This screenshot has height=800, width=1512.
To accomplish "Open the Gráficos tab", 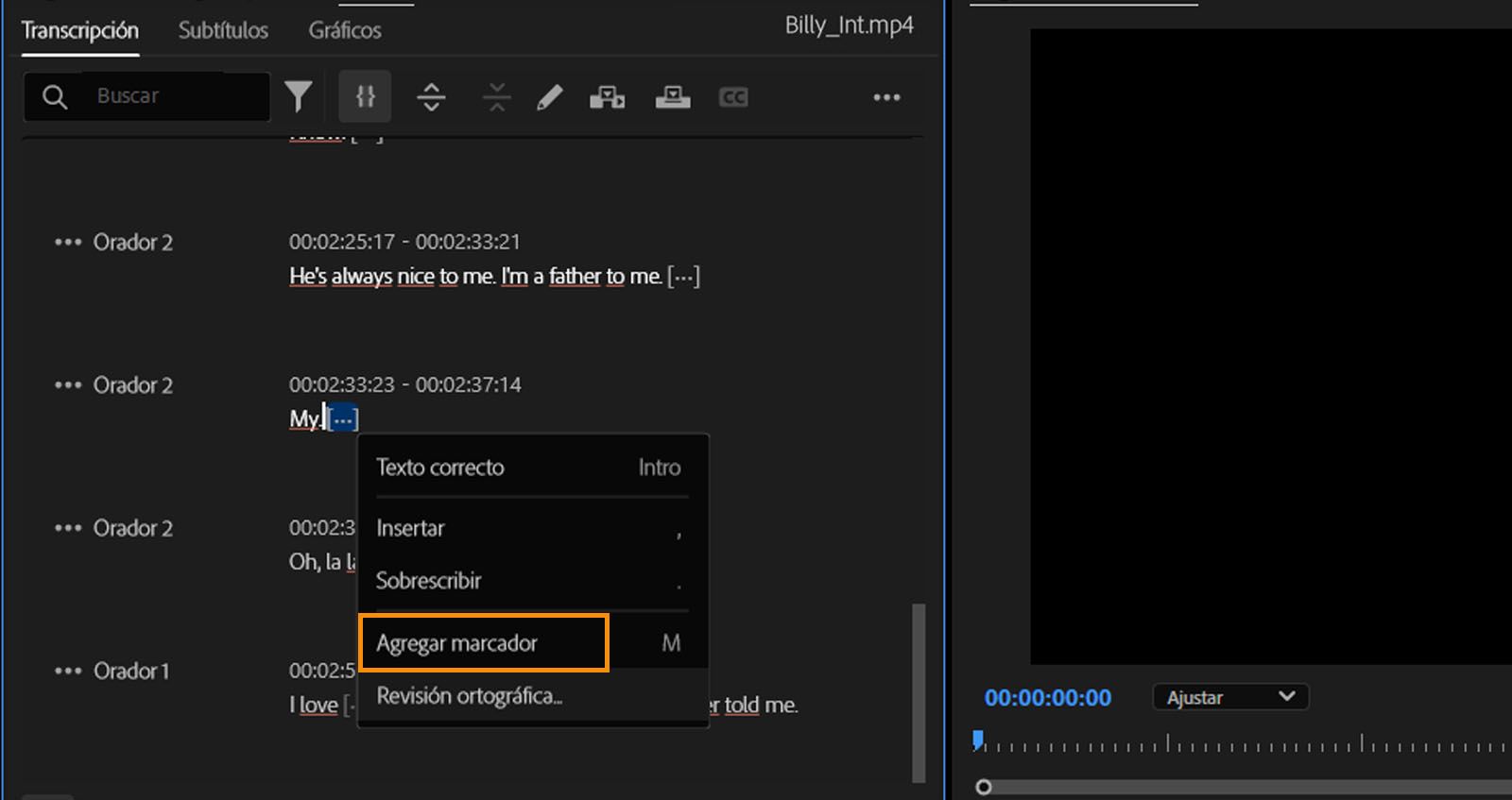I will [x=345, y=30].
